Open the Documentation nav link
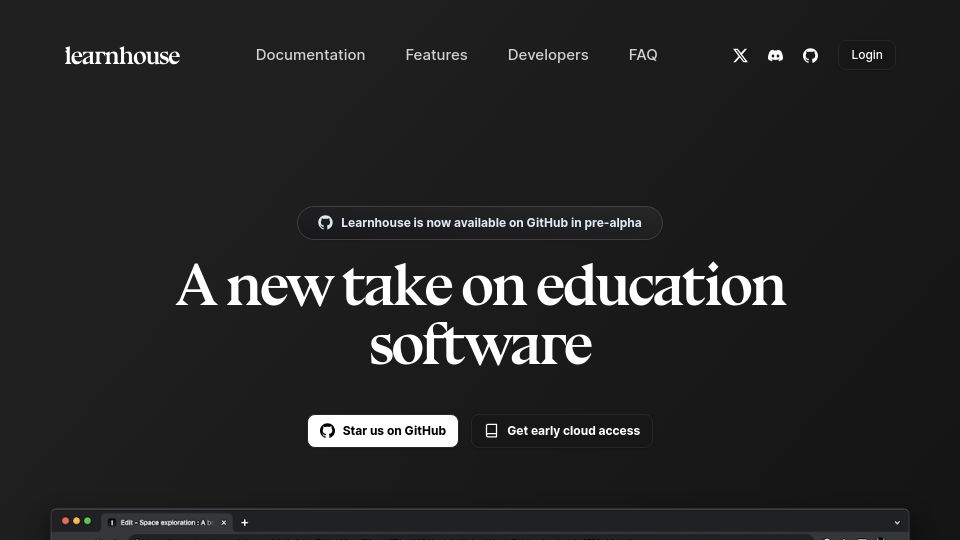Viewport: 960px width, 540px height. (310, 55)
